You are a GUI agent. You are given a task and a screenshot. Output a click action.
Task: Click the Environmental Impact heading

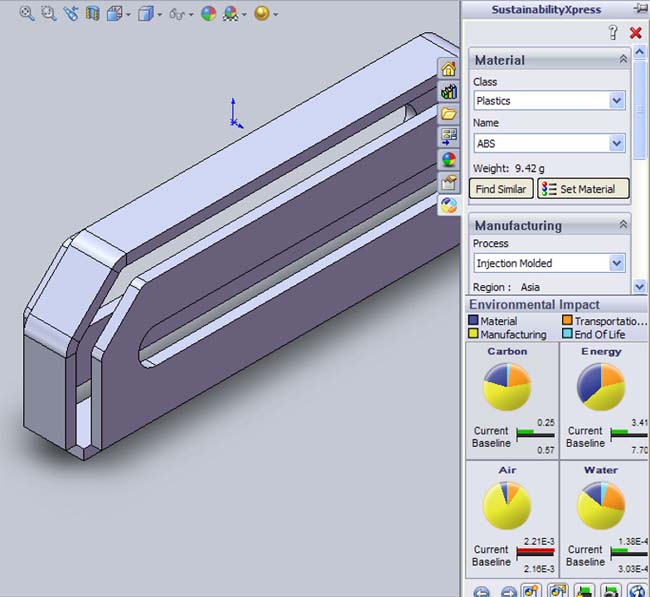534,305
